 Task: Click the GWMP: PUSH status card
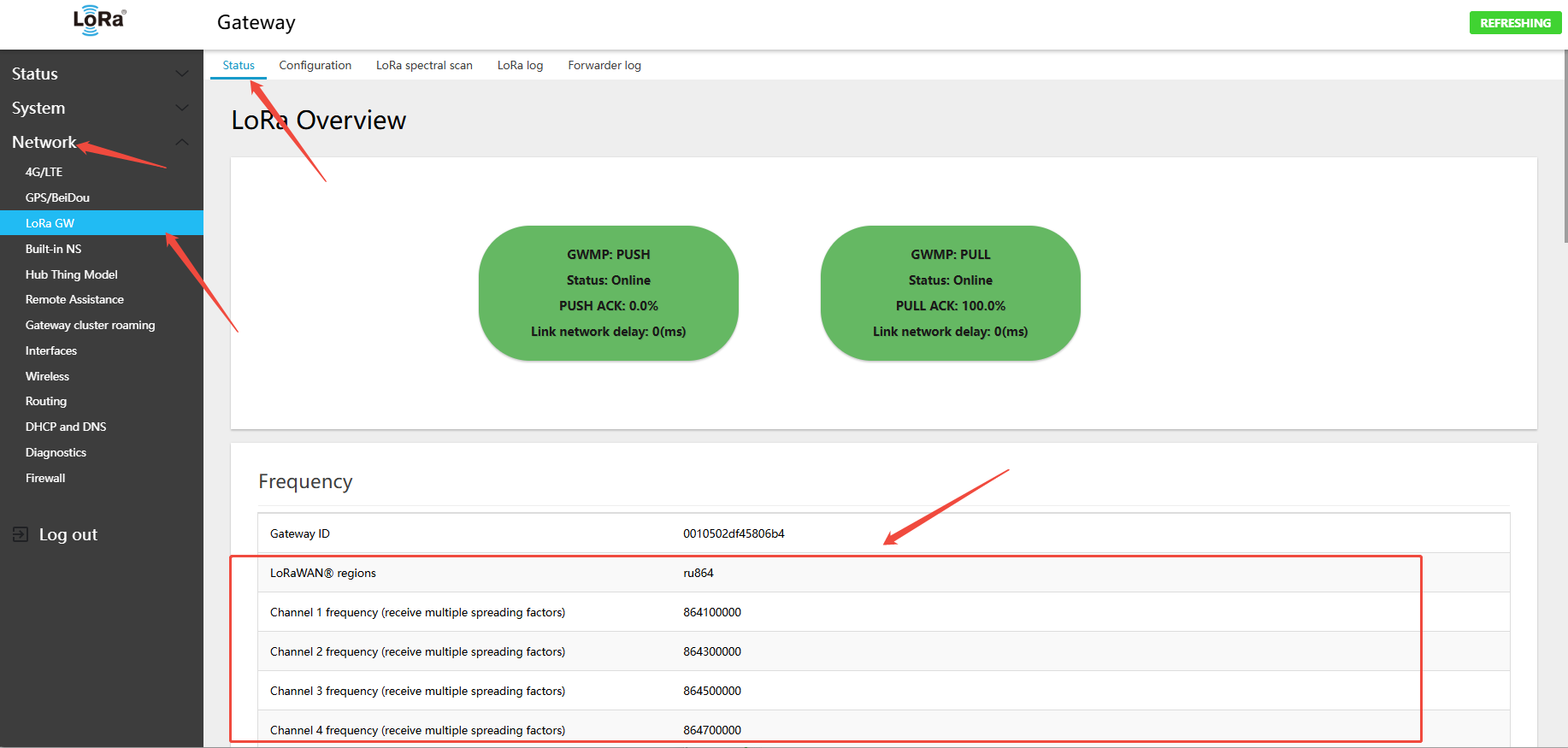[x=608, y=292]
